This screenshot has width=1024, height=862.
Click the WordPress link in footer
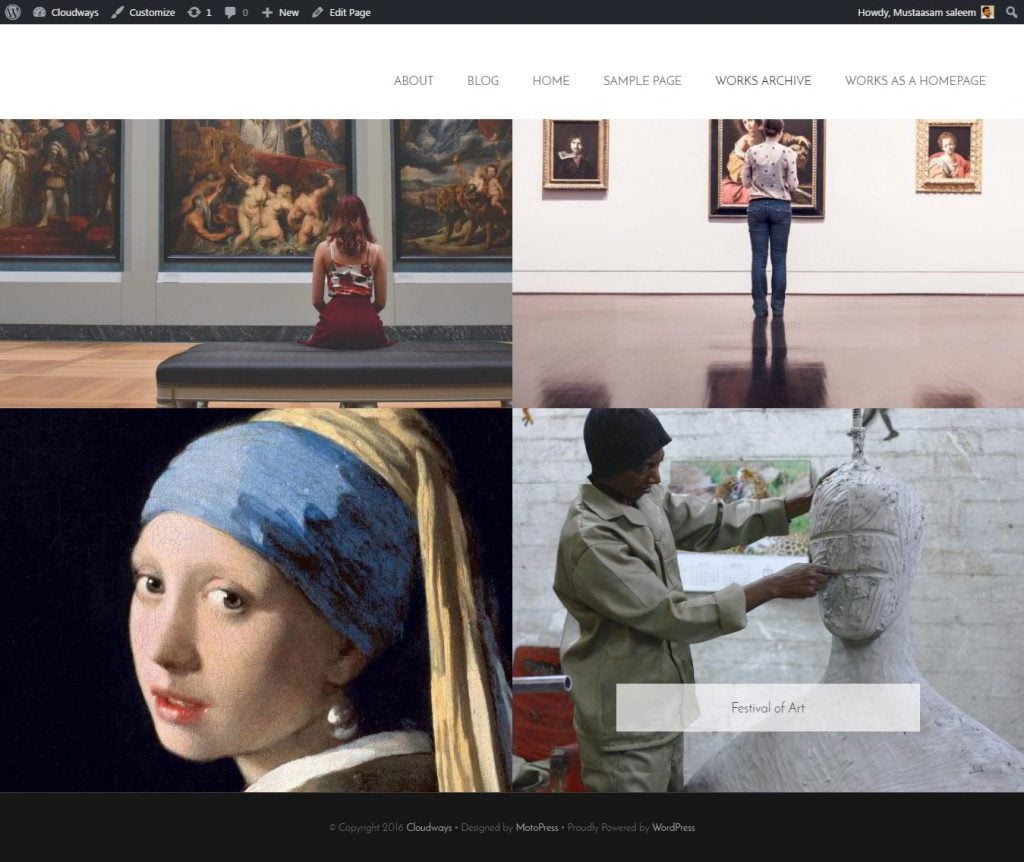coord(673,828)
